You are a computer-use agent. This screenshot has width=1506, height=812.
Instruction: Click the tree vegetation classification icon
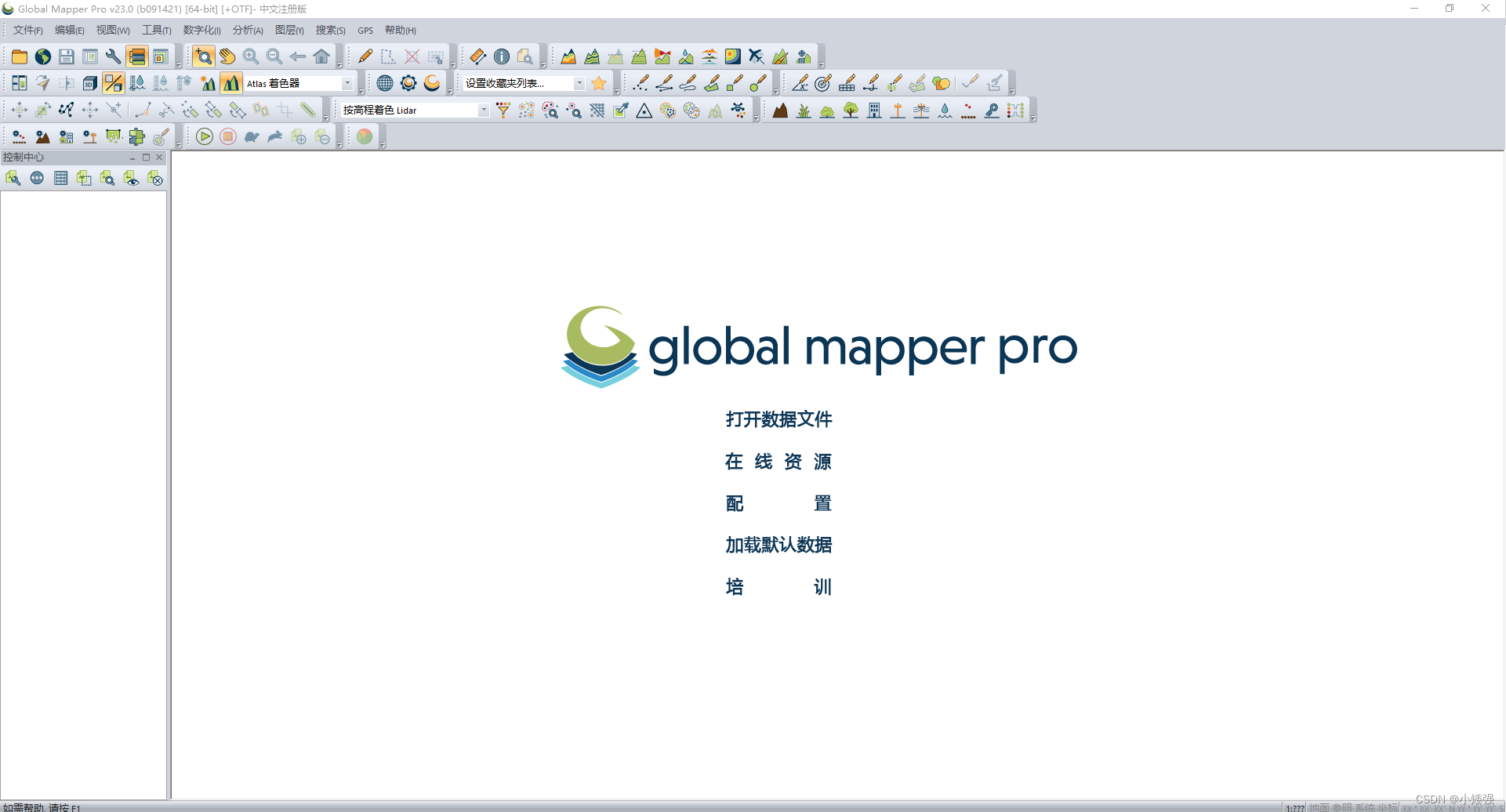point(851,111)
